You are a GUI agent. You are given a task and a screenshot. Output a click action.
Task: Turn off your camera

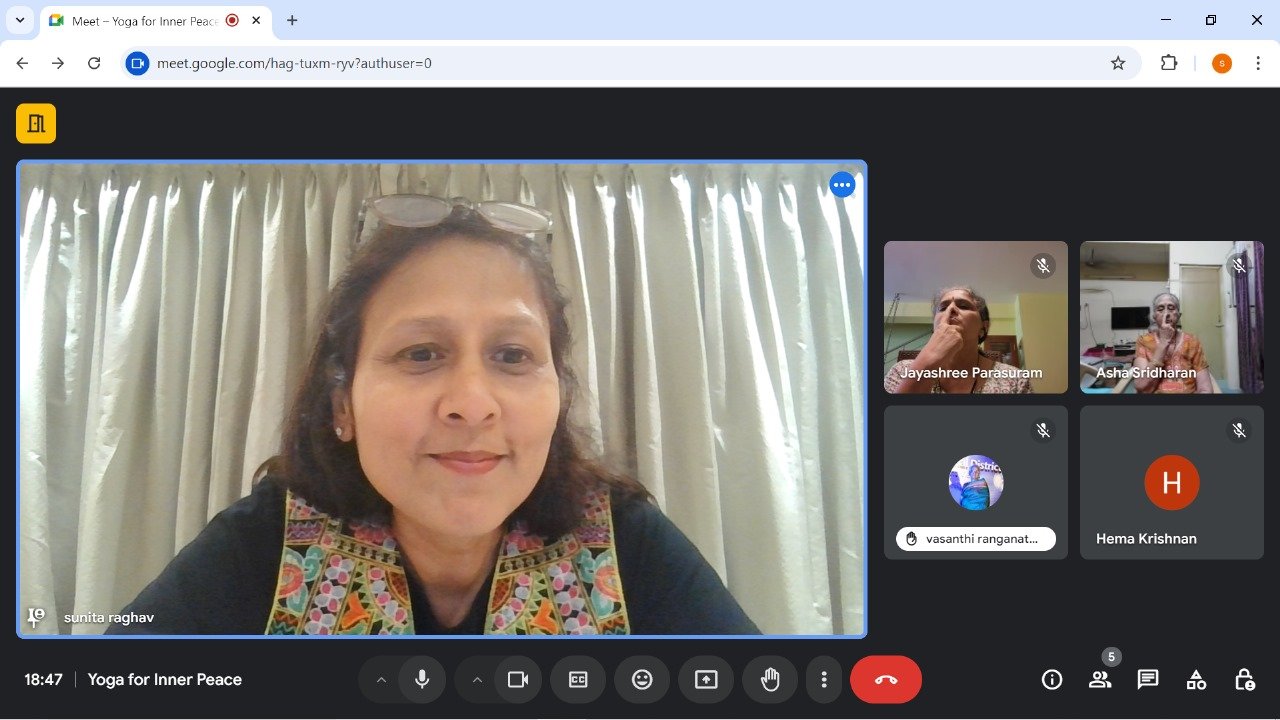coord(518,679)
